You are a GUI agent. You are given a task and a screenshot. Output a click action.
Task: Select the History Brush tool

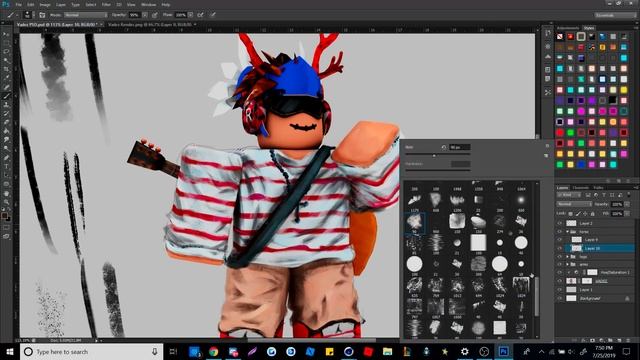click(6, 113)
